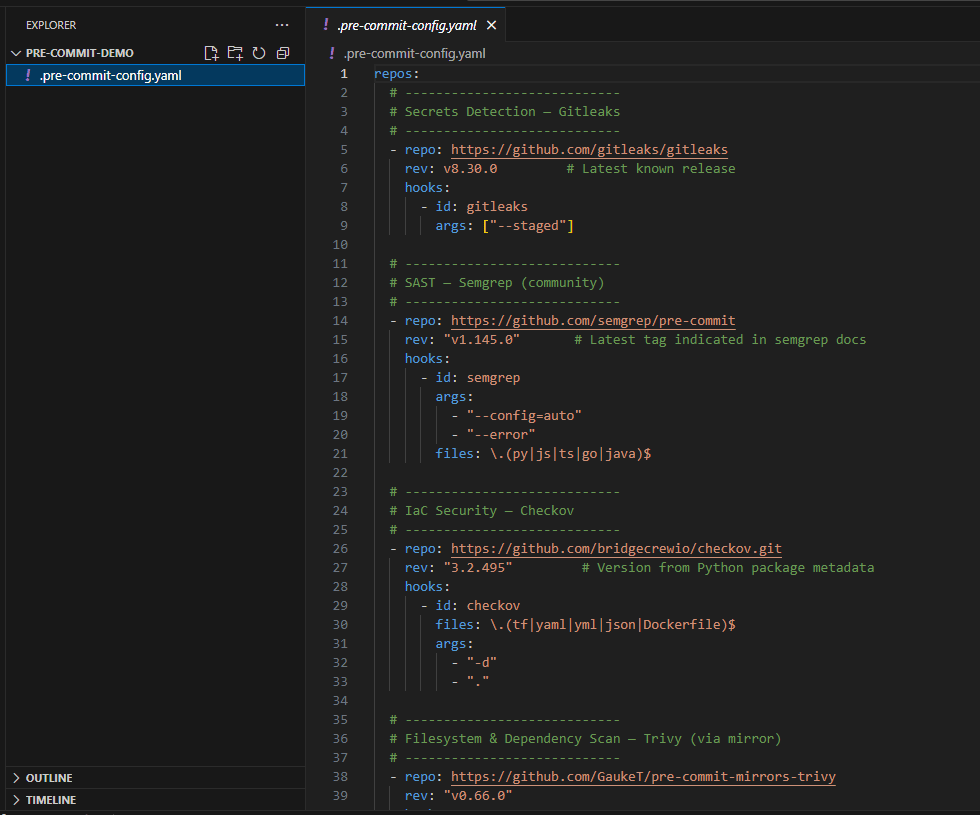This screenshot has height=815, width=980.
Task: Click 'args:' on line 18
Action: [x=454, y=397]
